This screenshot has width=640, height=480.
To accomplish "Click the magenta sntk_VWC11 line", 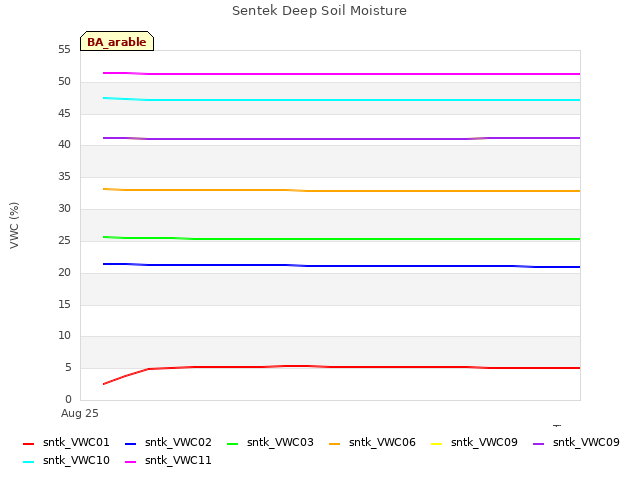I will click(x=342, y=74).
